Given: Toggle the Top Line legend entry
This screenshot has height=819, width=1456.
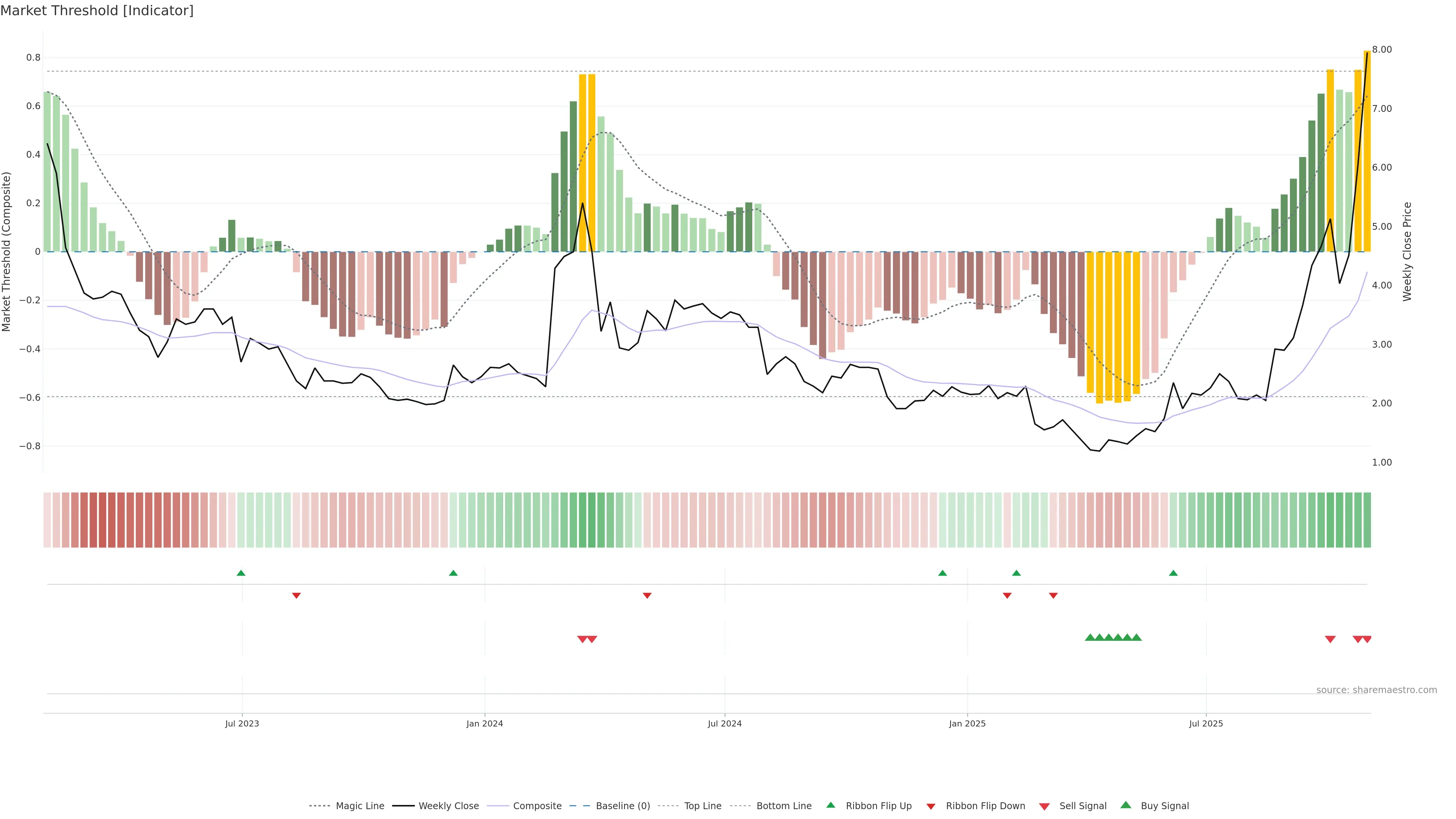Looking at the screenshot, I should pos(703,806).
